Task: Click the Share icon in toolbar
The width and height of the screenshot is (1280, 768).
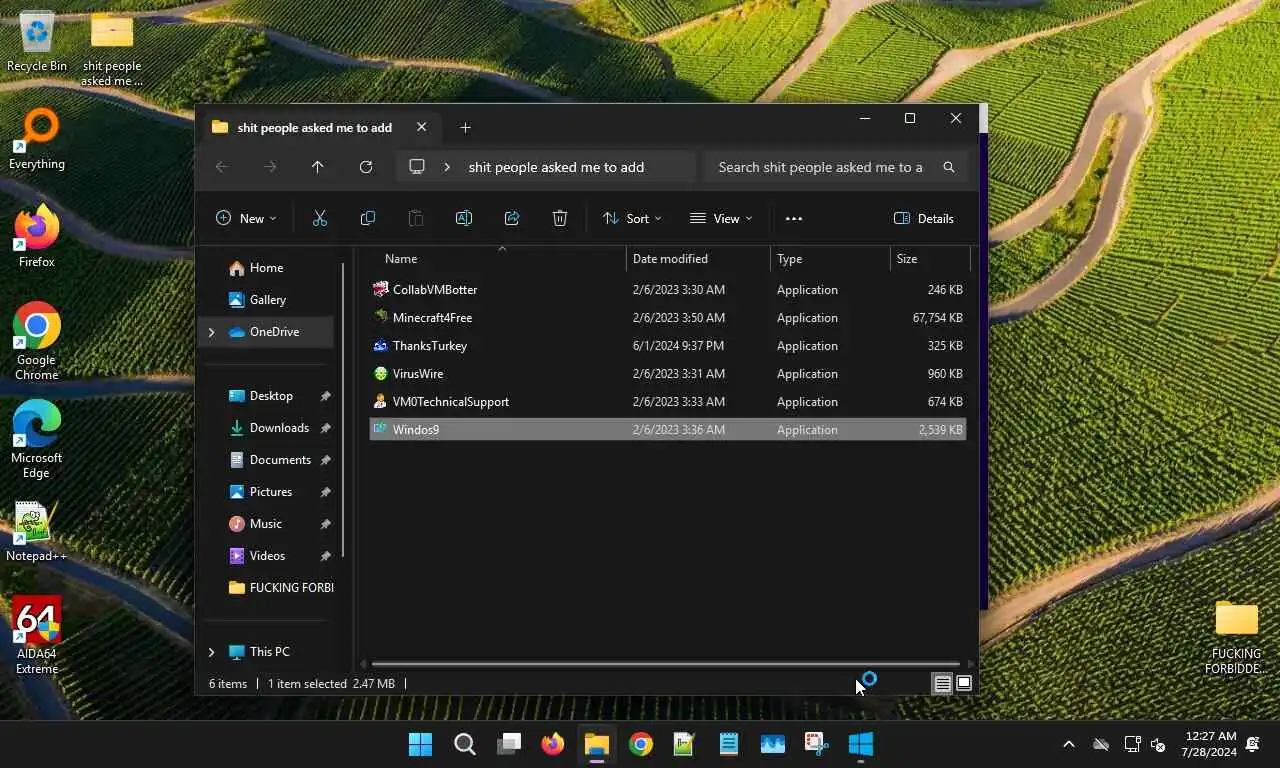Action: point(512,218)
